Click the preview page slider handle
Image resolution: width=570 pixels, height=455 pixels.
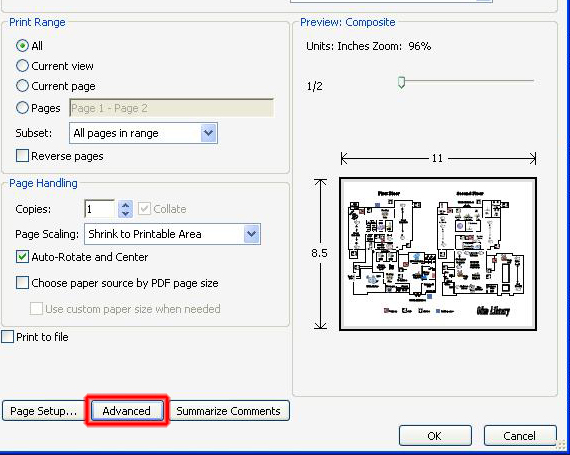coord(401,82)
